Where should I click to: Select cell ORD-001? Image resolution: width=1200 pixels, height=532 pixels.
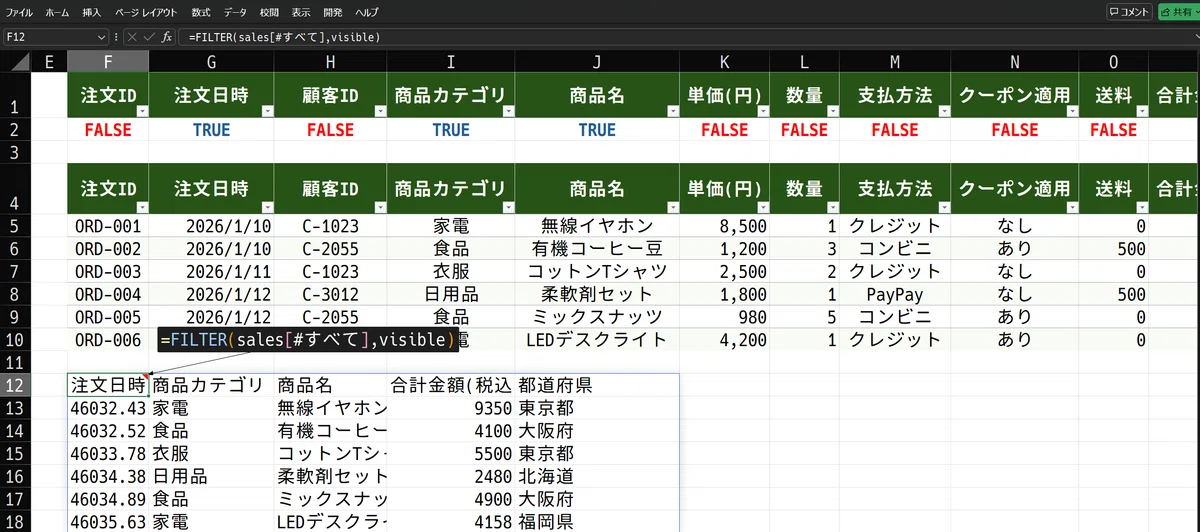108,226
